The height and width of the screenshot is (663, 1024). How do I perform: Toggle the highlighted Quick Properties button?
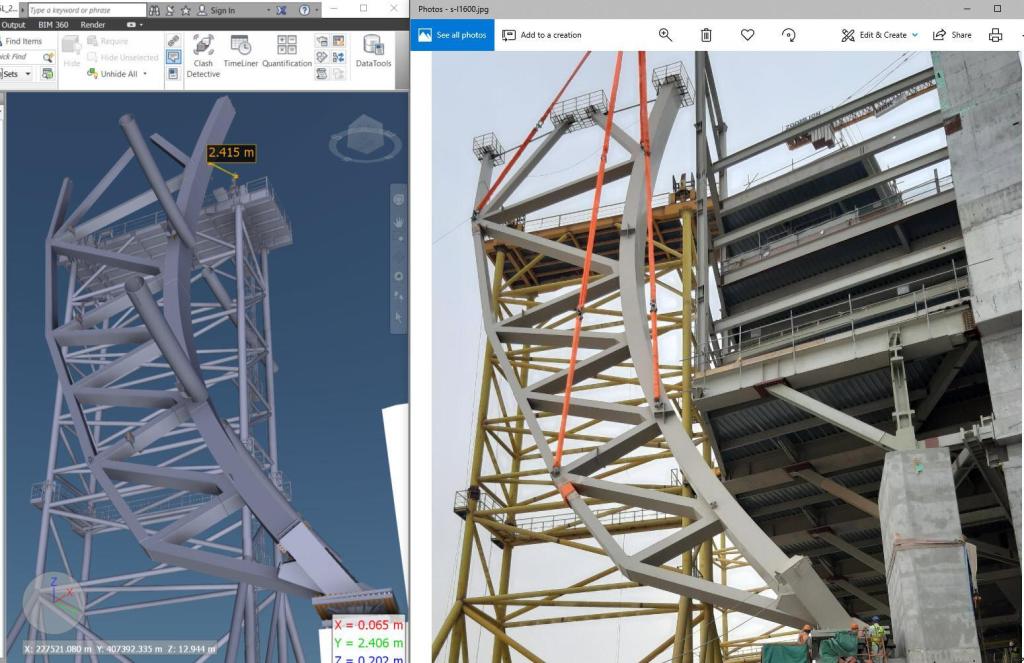[174, 57]
